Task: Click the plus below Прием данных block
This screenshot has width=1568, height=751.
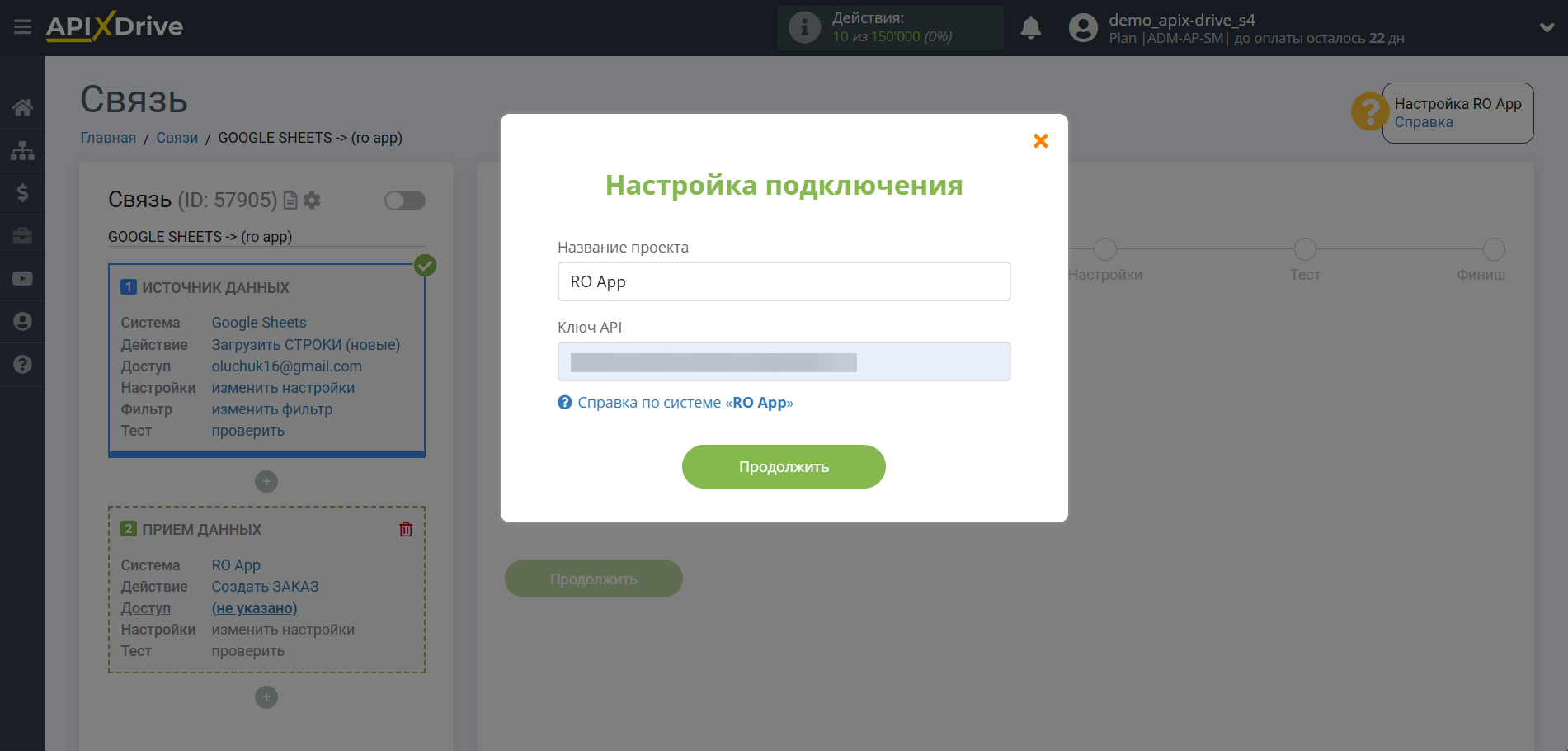Action: tap(266, 697)
